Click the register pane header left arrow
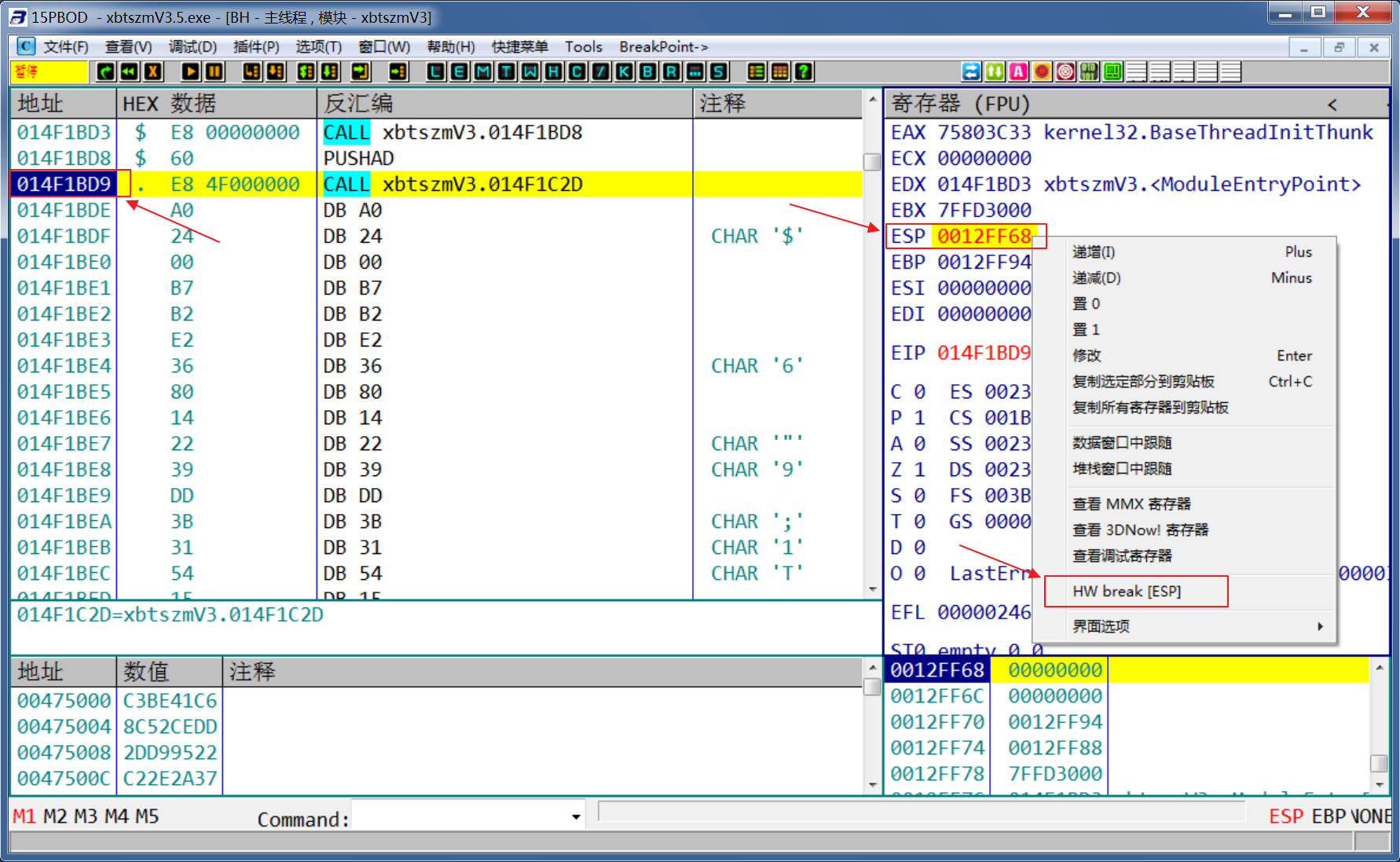1400x862 pixels. click(x=1332, y=105)
